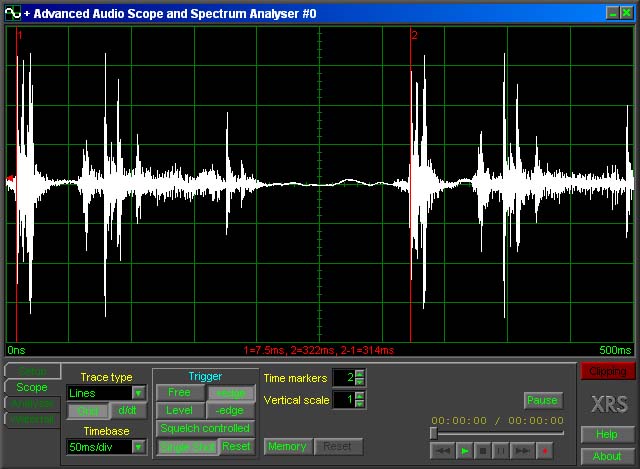Select the Scope tab
Screen dimensions: 640x469
click(32, 387)
